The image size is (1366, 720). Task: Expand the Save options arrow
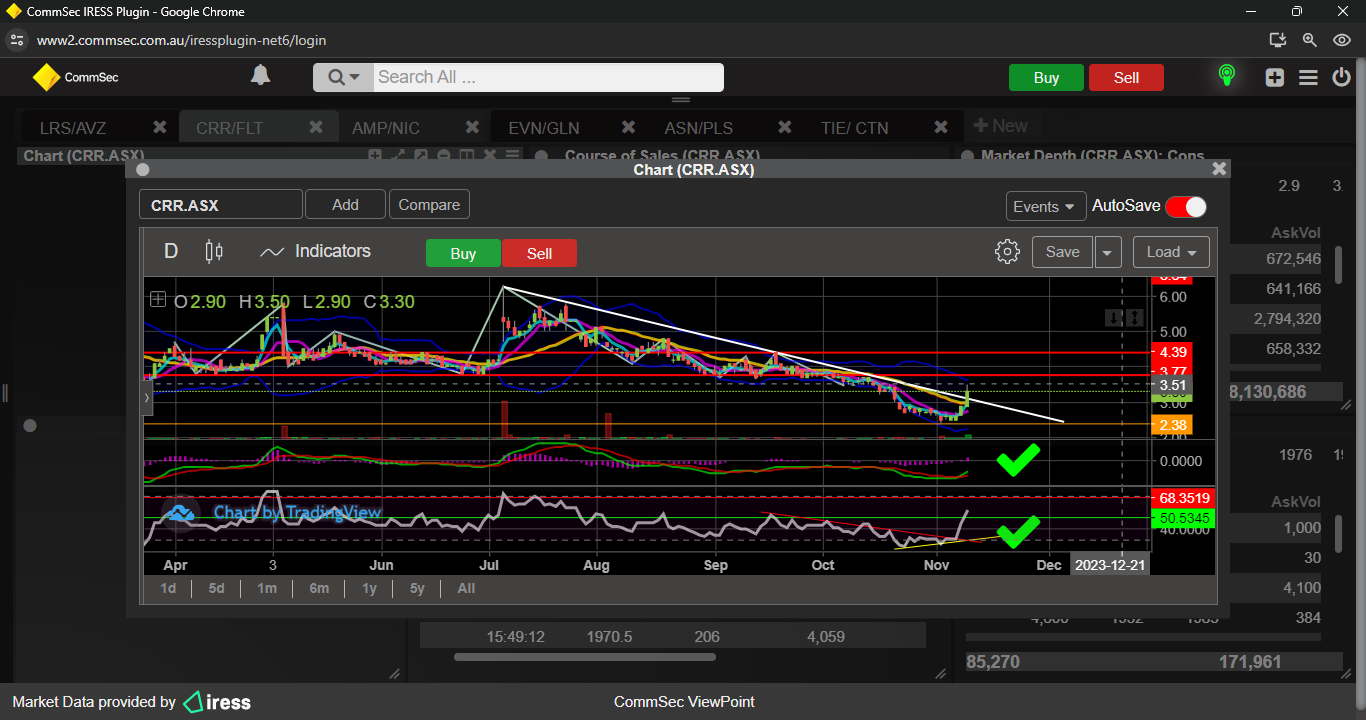point(1107,252)
